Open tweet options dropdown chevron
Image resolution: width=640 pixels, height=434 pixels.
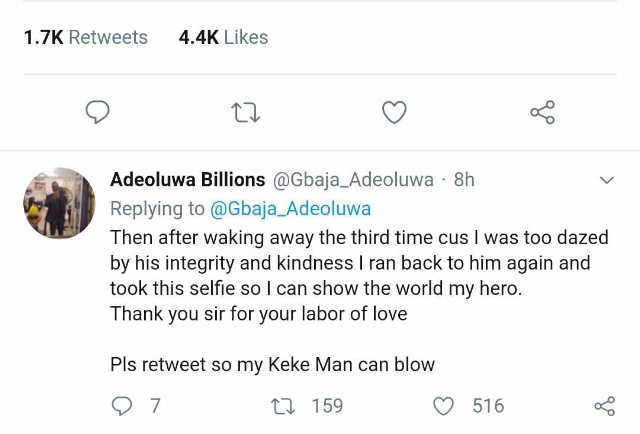click(x=606, y=181)
